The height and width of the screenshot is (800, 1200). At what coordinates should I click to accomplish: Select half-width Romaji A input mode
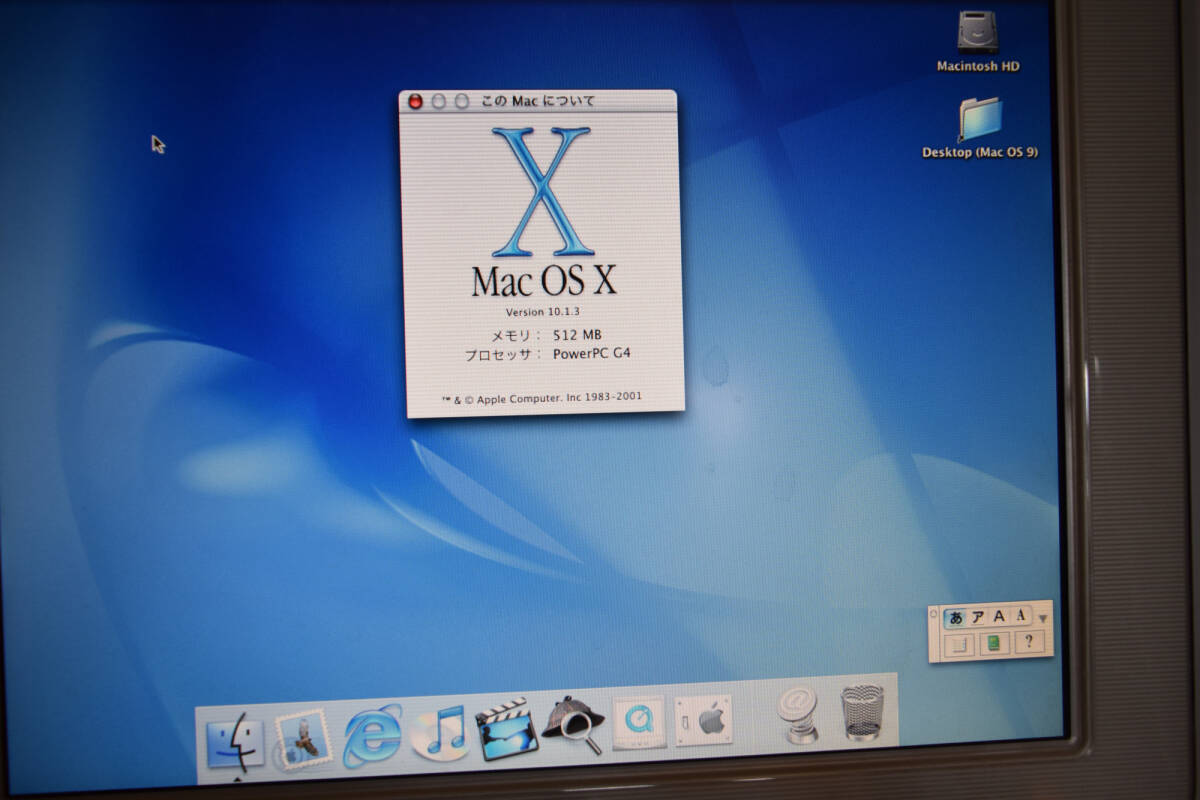(1019, 615)
